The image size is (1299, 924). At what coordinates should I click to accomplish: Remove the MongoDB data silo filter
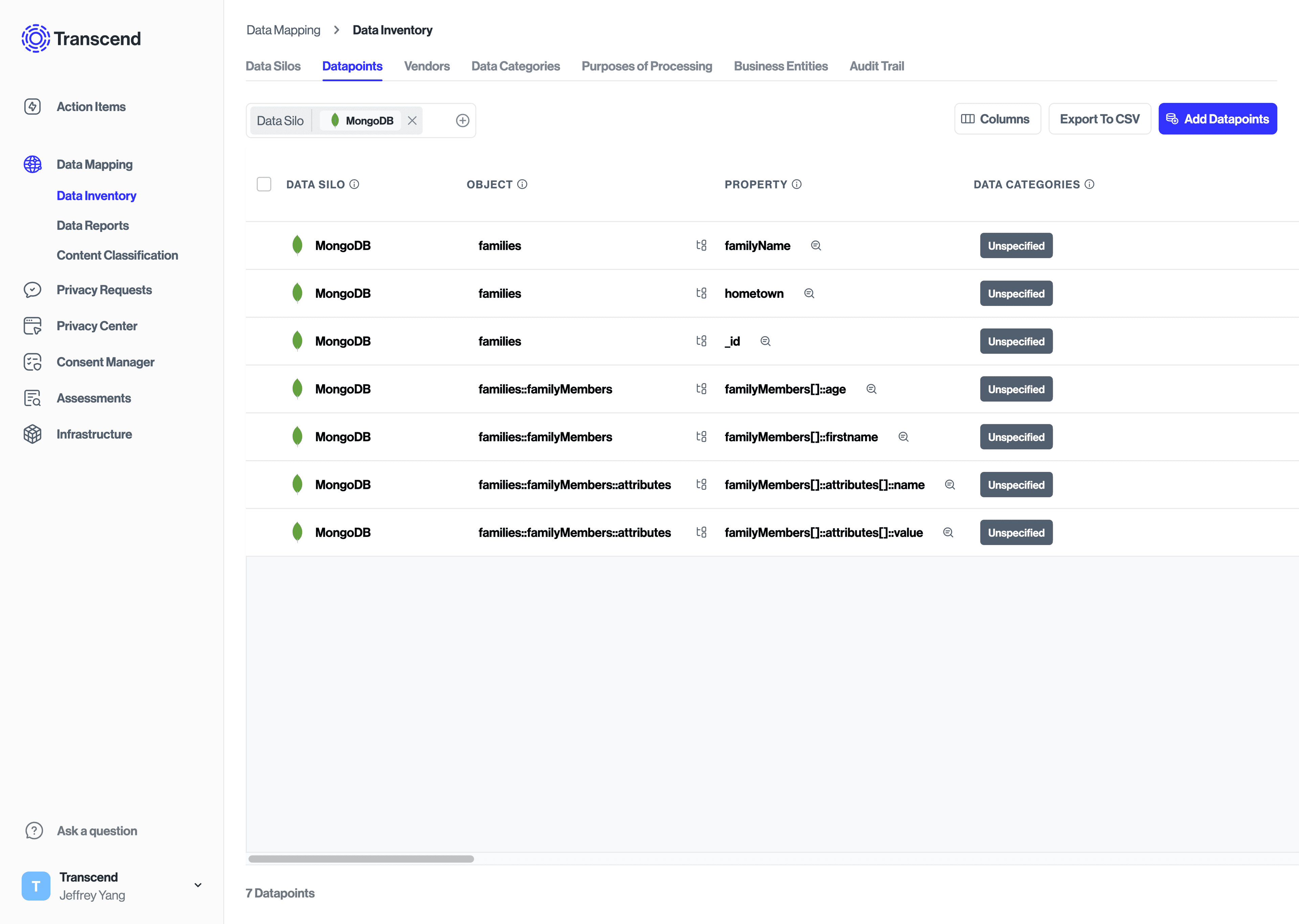[412, 121]
